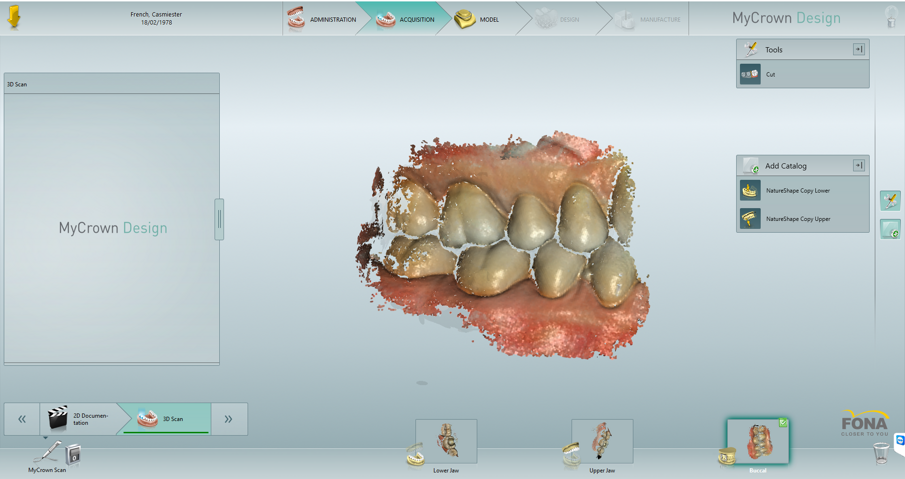
Task: Switch to the Model phase
Action: (477, 19)
